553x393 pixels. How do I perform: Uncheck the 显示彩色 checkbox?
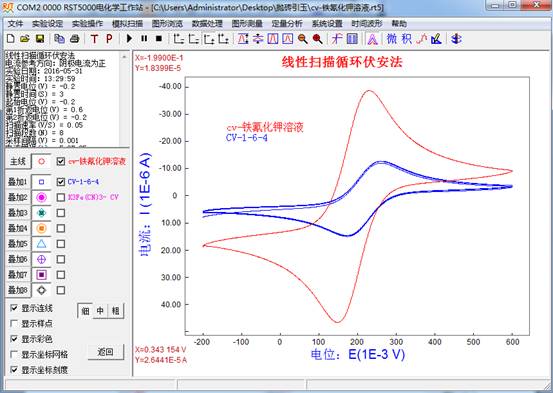click(14, 339)
